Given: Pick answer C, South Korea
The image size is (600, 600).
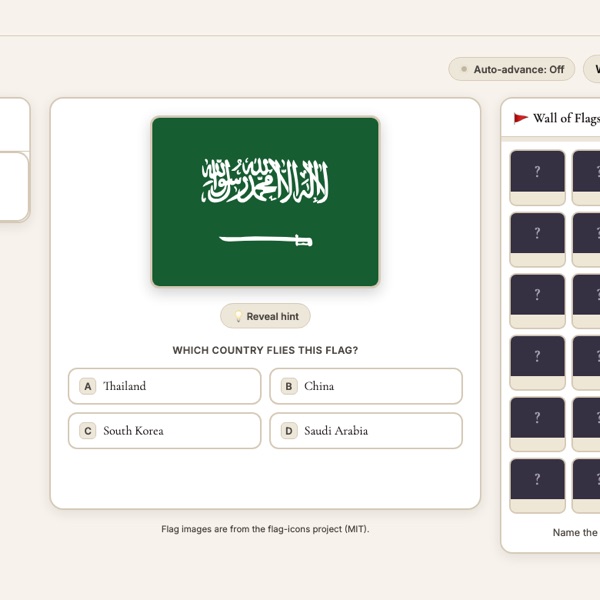Looking at the screenshot, I should coord(165,430).
